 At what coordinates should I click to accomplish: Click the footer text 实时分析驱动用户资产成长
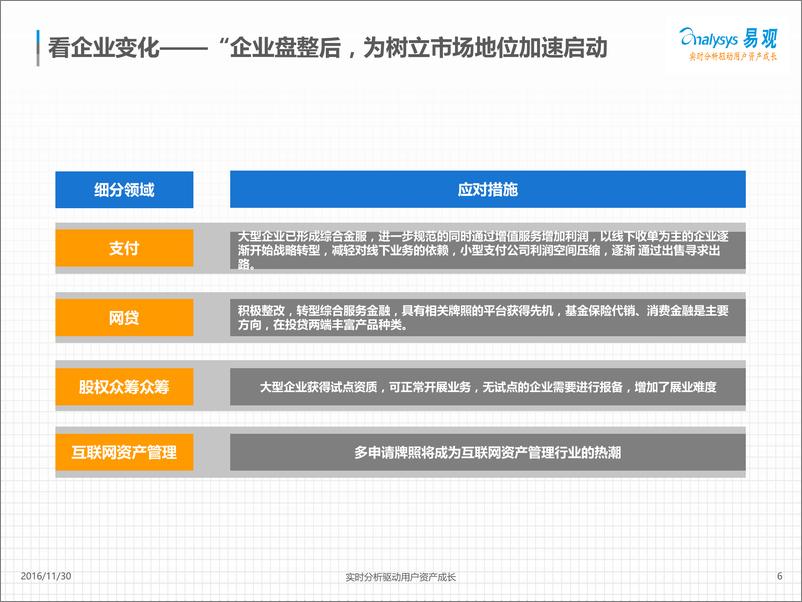click(400, 577)
